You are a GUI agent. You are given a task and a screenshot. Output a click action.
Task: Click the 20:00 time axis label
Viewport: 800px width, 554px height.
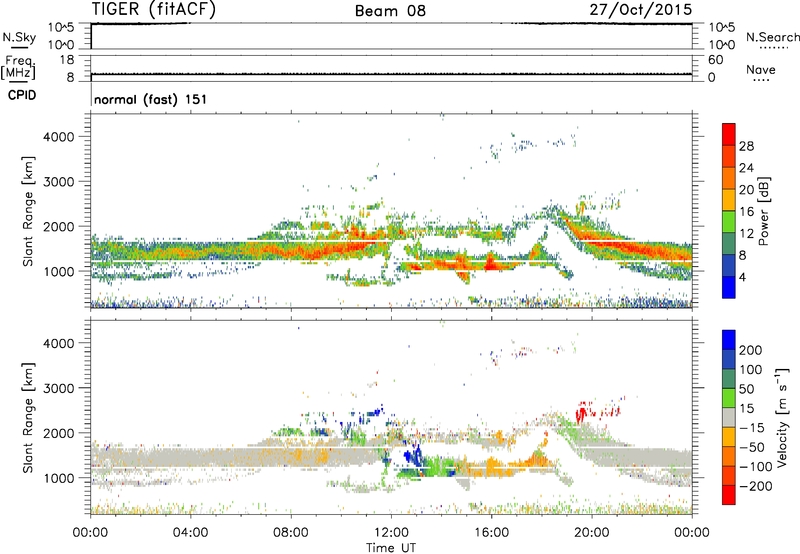(x=591, y=533)
